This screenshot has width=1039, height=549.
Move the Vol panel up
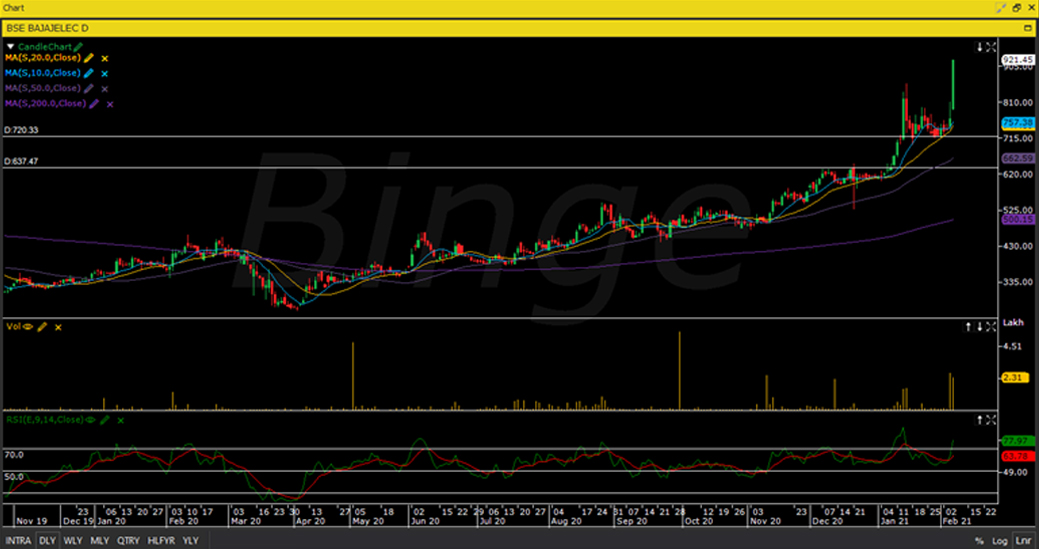click(x=968, y=326)
